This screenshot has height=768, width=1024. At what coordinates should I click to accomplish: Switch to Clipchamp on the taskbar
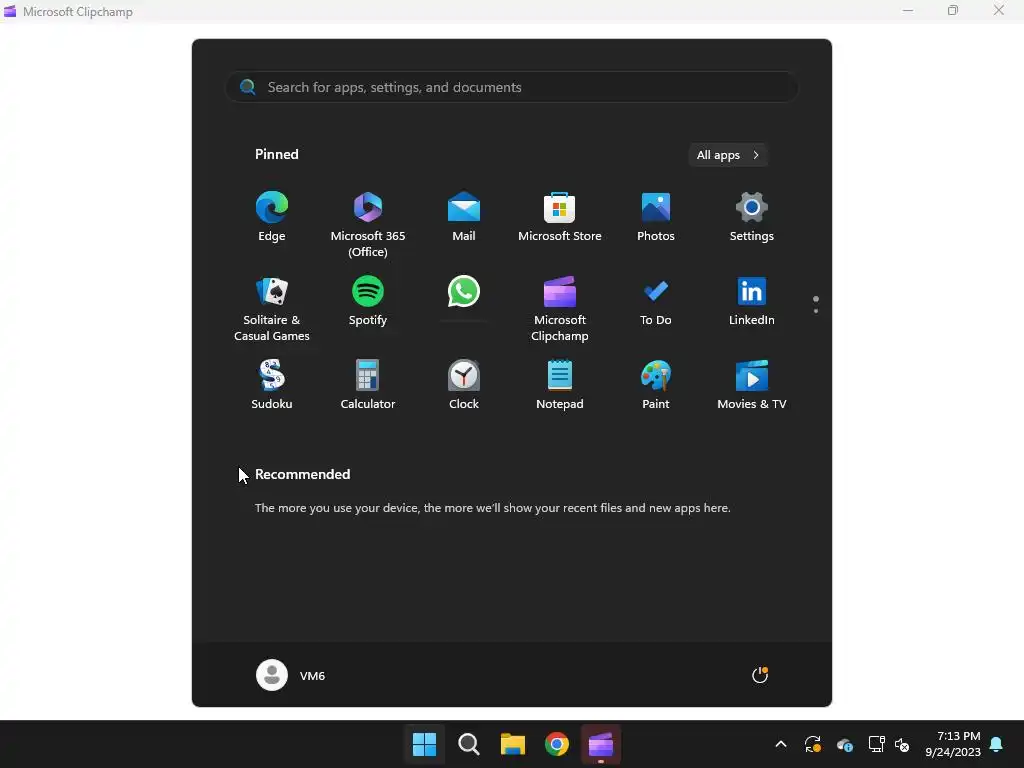[601, 744]
